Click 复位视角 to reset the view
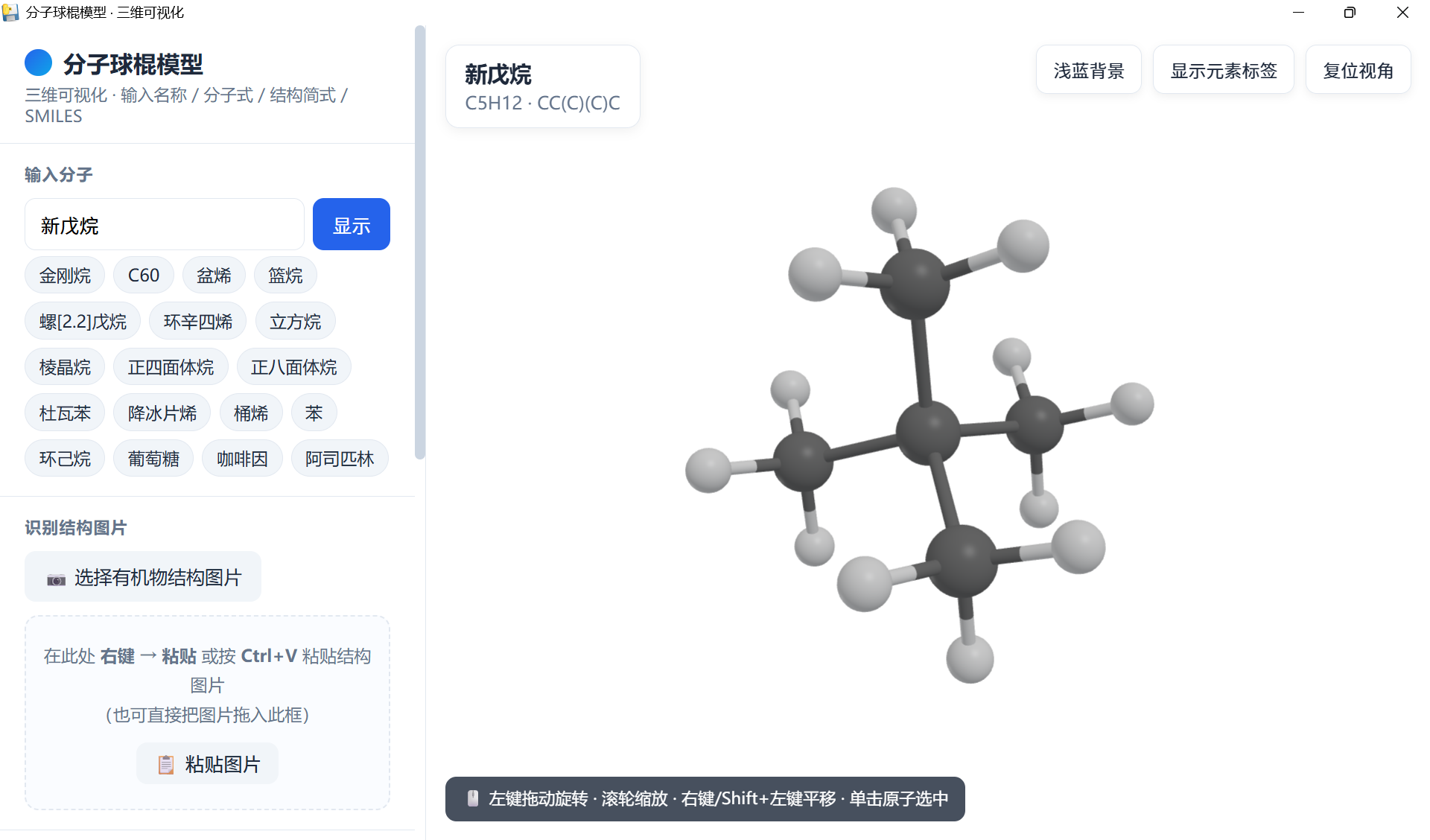 coord(1358,71)
